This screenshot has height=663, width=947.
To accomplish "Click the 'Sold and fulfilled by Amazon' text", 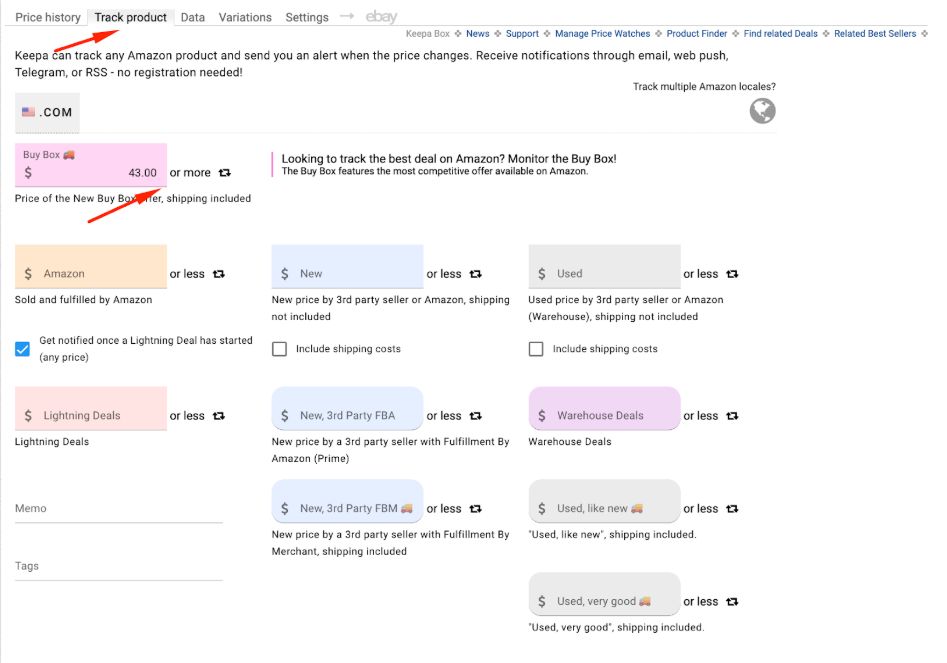I will tap(83, 300).
